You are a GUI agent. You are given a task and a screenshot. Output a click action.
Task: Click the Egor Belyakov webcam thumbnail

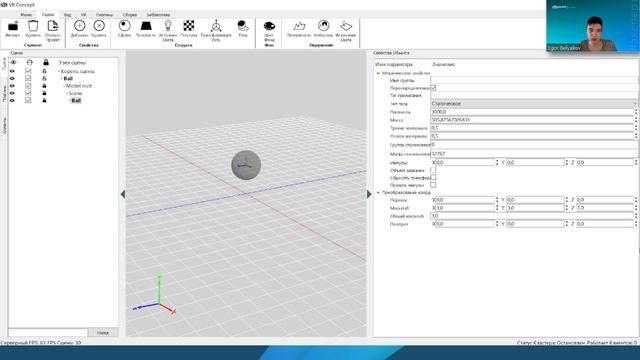pos(593,26)
